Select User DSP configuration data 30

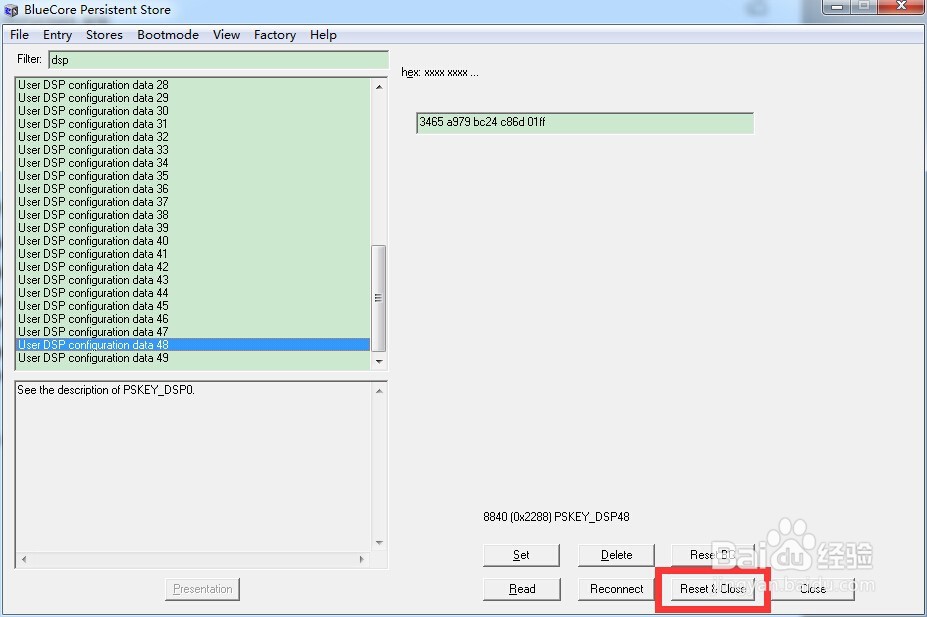193,111
